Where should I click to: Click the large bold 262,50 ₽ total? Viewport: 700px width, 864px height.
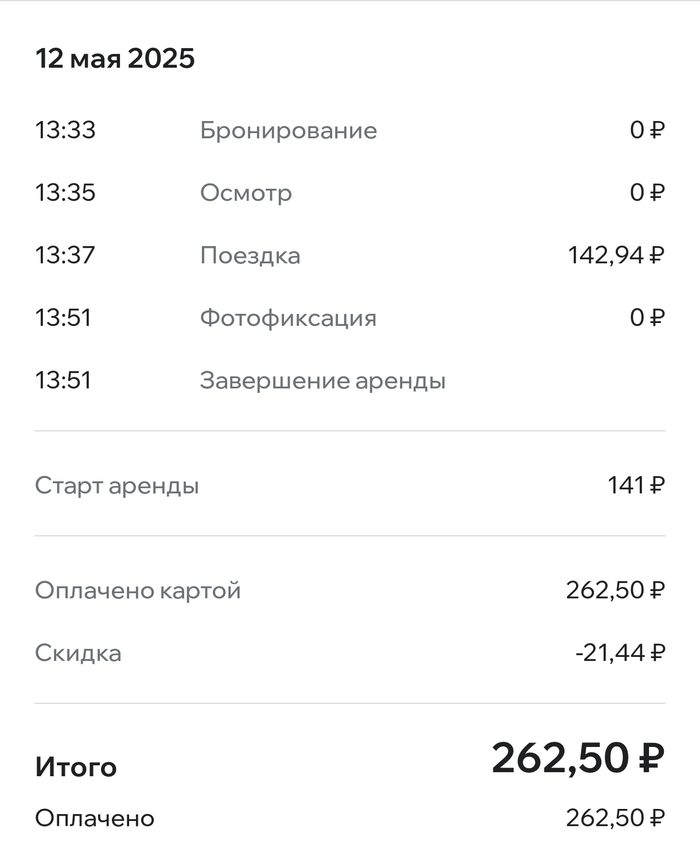click(x=578, y=758)
